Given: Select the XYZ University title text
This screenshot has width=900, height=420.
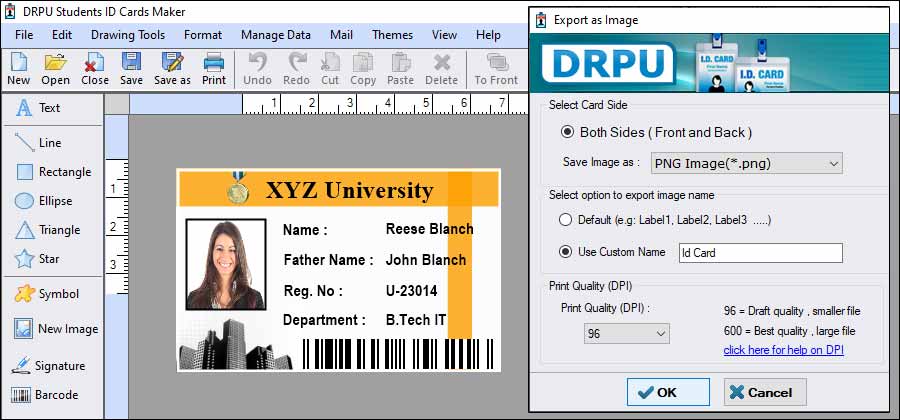Looking at the screenshot, I should (349, 190).
